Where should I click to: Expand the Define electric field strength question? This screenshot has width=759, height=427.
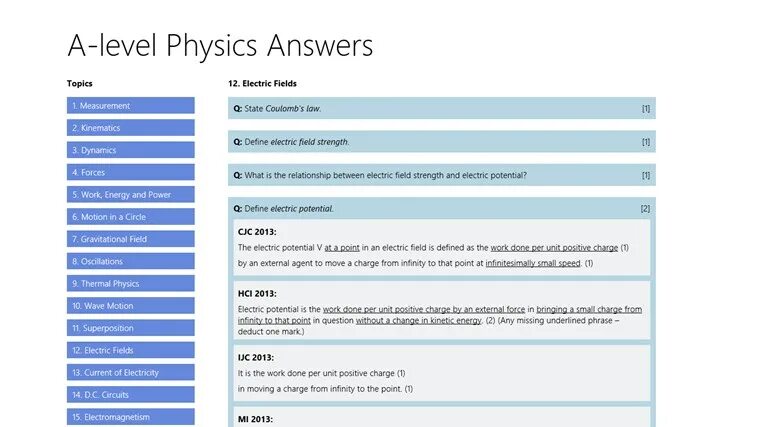point(441,142)
